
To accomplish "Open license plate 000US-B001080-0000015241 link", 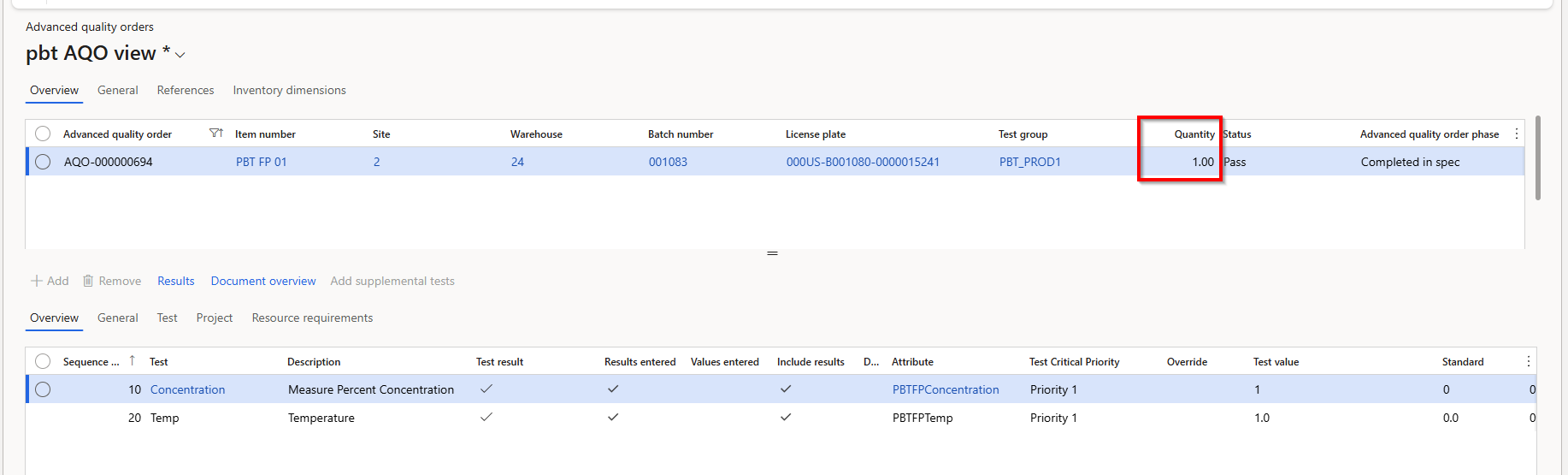I will pyautogui.click(x=863, y=162).
